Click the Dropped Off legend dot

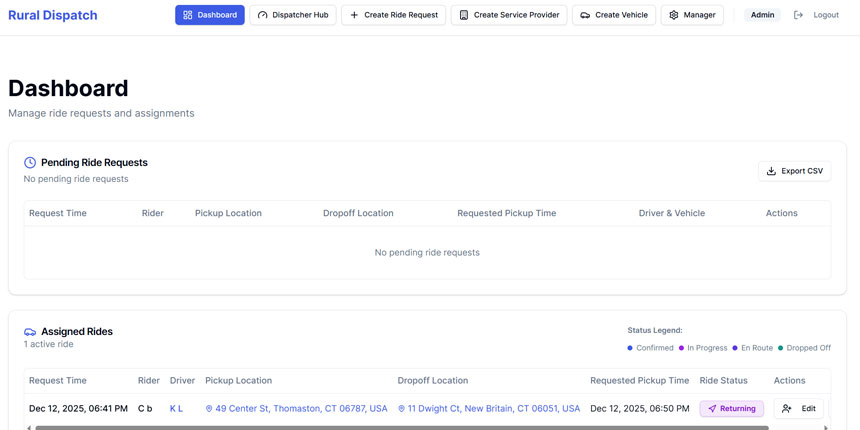coord(780,348)
